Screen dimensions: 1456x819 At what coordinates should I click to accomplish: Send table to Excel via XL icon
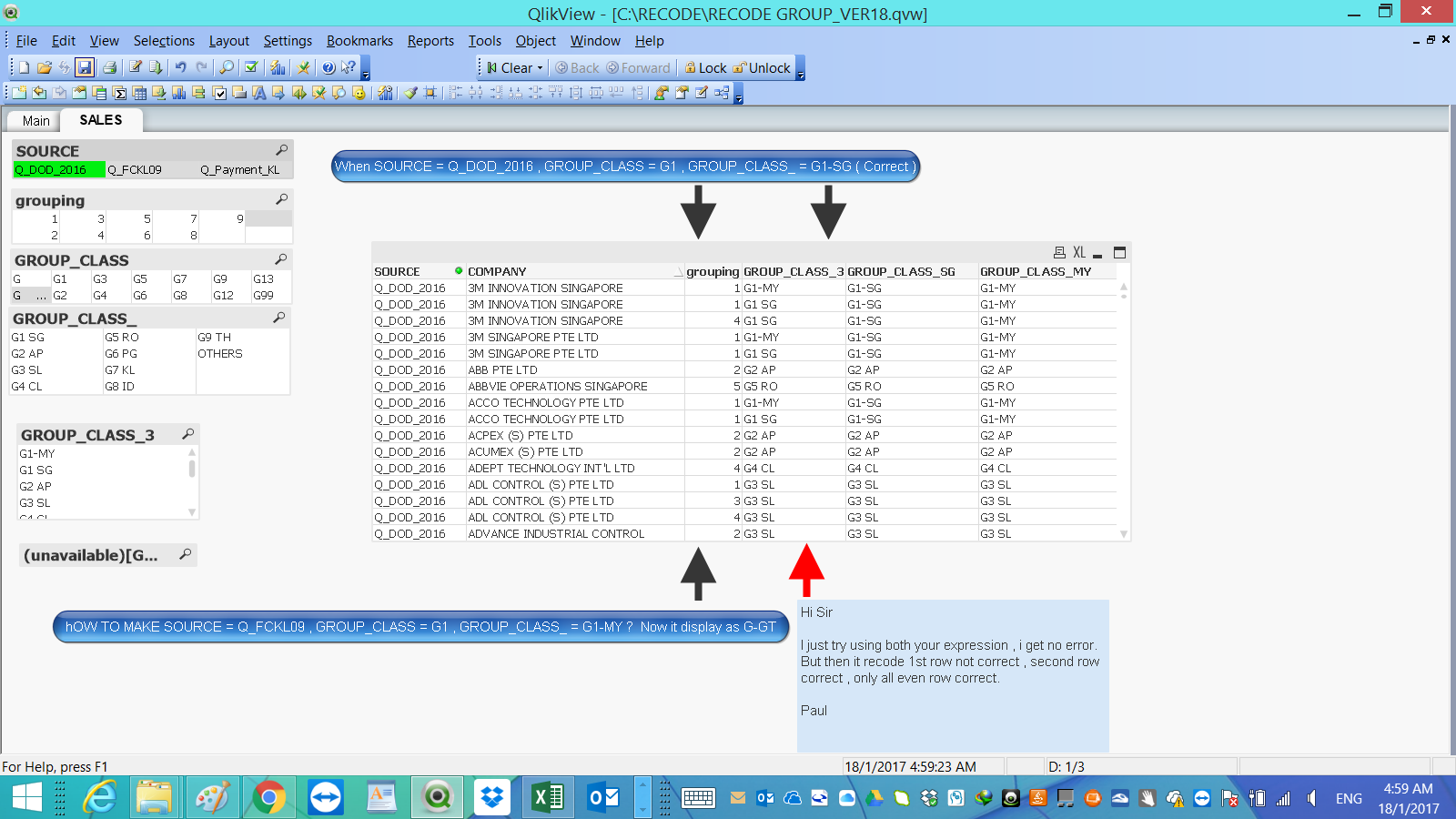[x=1078, y=253]
